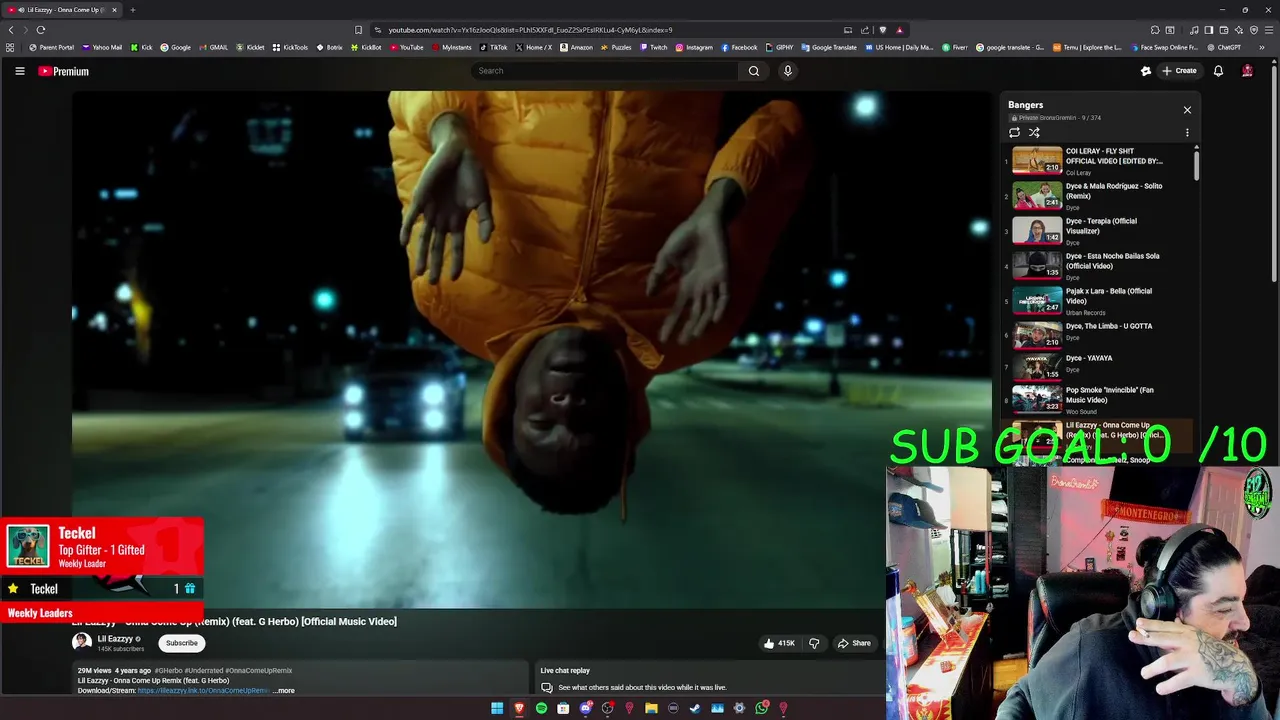The height and width of the screenshot is (720, 1280).
Task: Open the TikTok bookmark
Action: (493, 47)
